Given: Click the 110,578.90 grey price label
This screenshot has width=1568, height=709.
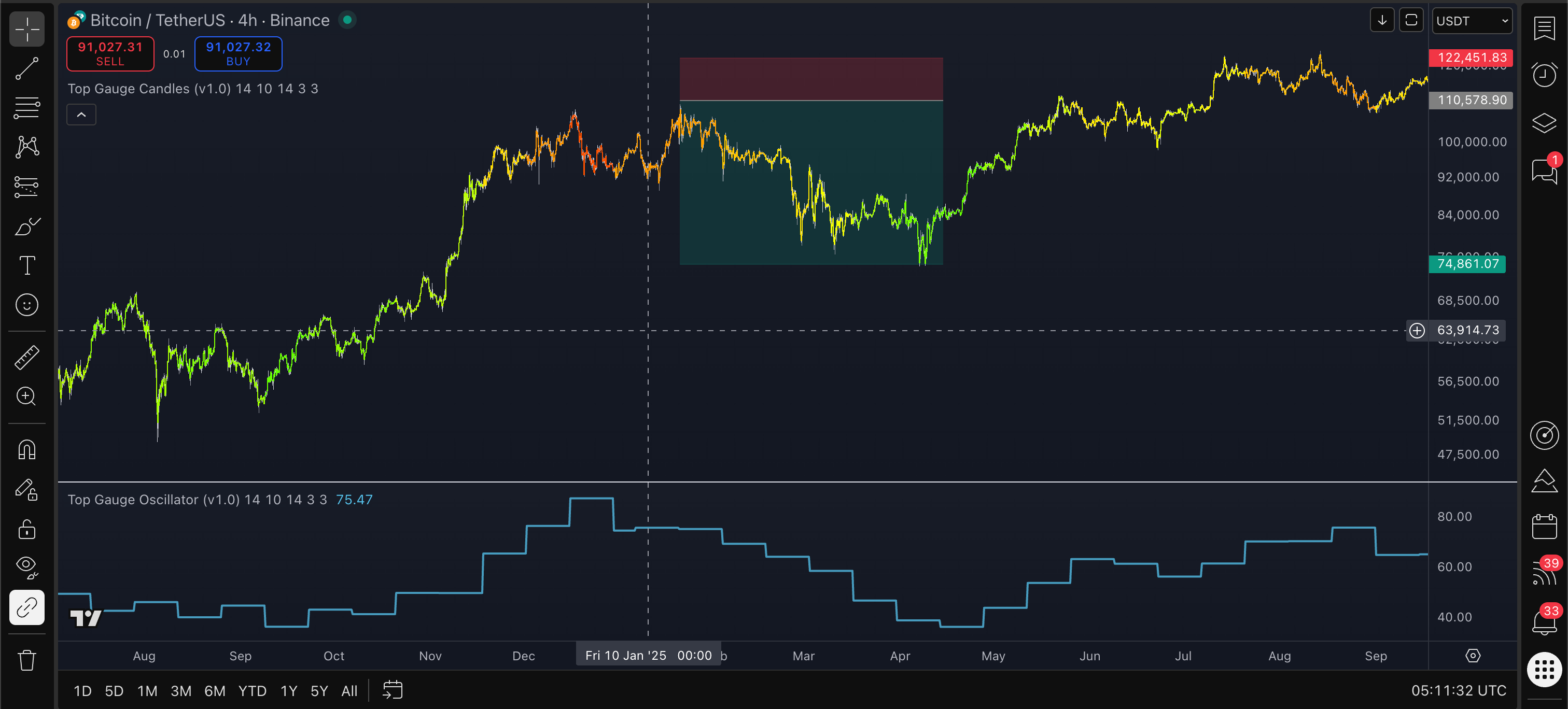Looking at the screenshot, I should point(1471,100).
